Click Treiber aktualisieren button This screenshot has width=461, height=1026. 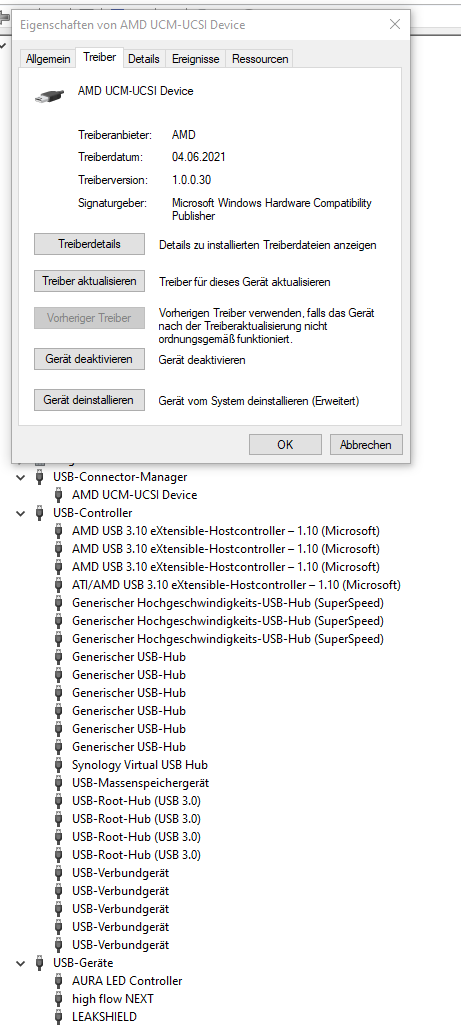pos(89,281)
